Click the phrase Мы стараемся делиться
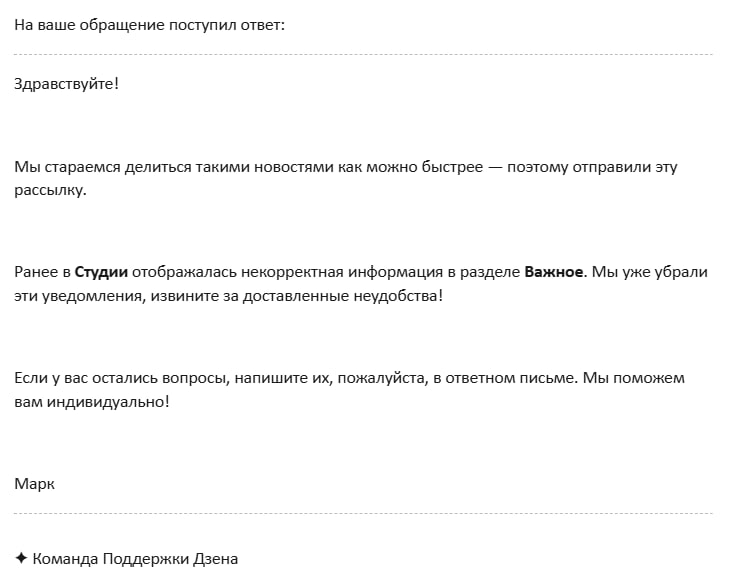 [96, 167]
